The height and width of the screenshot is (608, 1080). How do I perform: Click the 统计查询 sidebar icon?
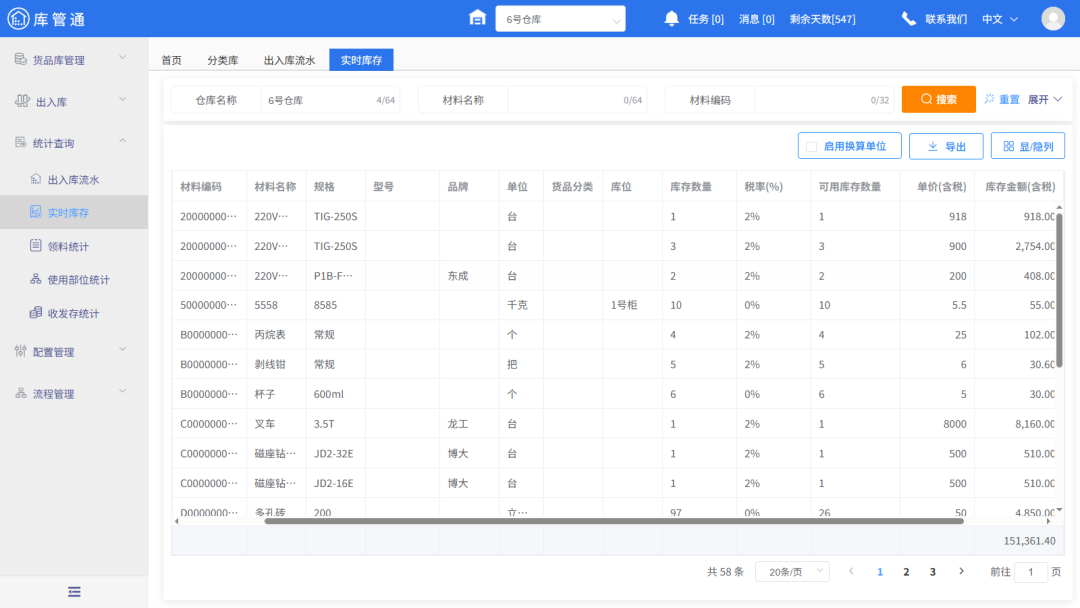(x=21, y=143)
